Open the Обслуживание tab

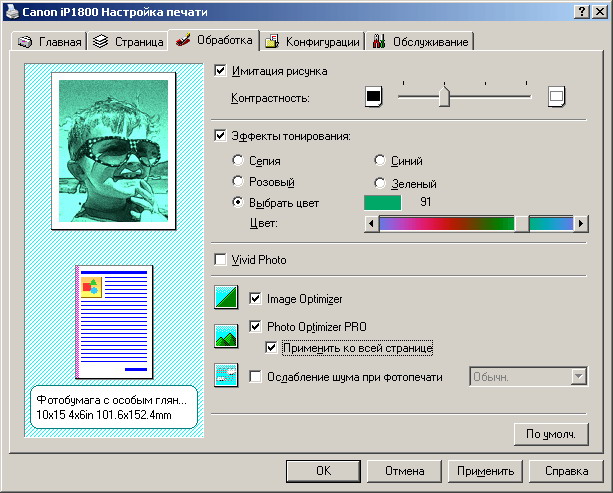419,41
